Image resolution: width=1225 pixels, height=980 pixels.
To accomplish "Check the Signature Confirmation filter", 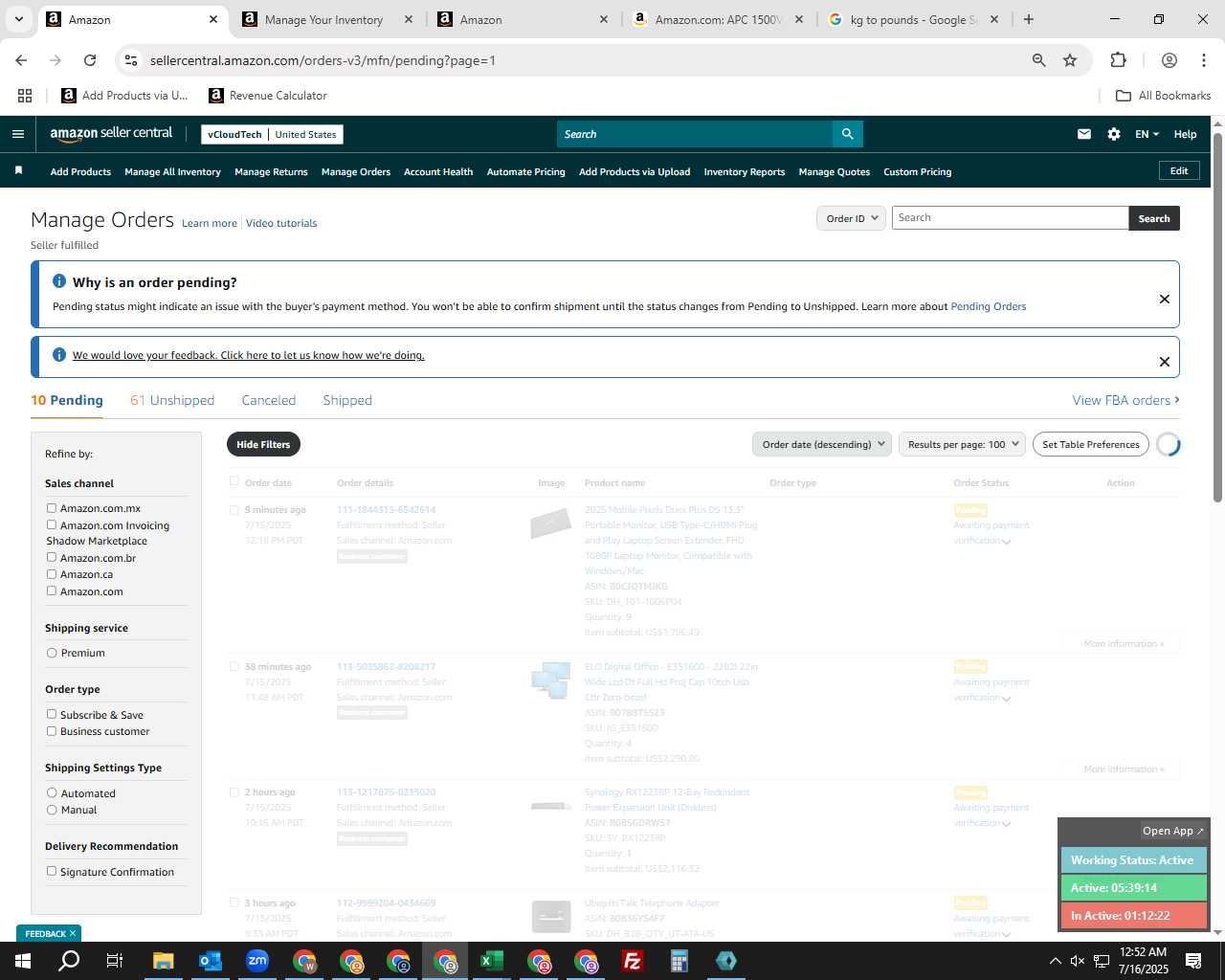I will 52,871.
